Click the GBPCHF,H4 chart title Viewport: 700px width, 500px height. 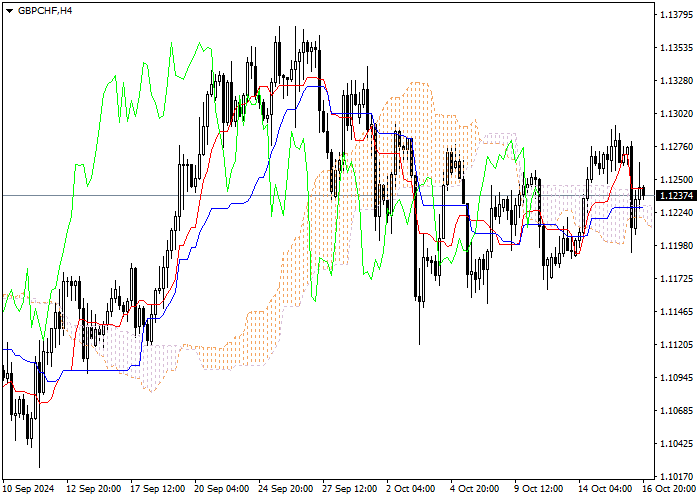coord(45,11)
